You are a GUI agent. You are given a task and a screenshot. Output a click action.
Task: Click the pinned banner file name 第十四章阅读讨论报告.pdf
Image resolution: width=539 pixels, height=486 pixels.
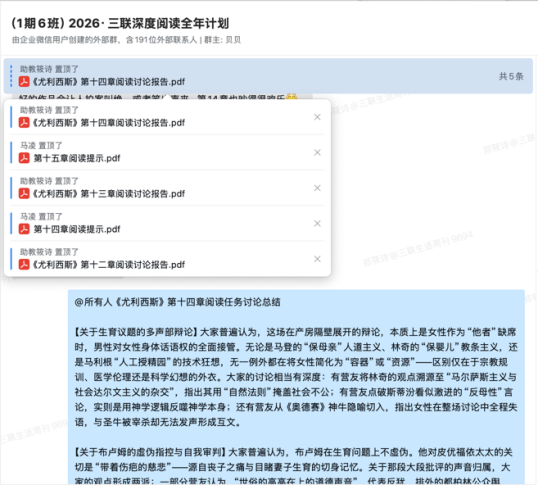tap(109, 82)
